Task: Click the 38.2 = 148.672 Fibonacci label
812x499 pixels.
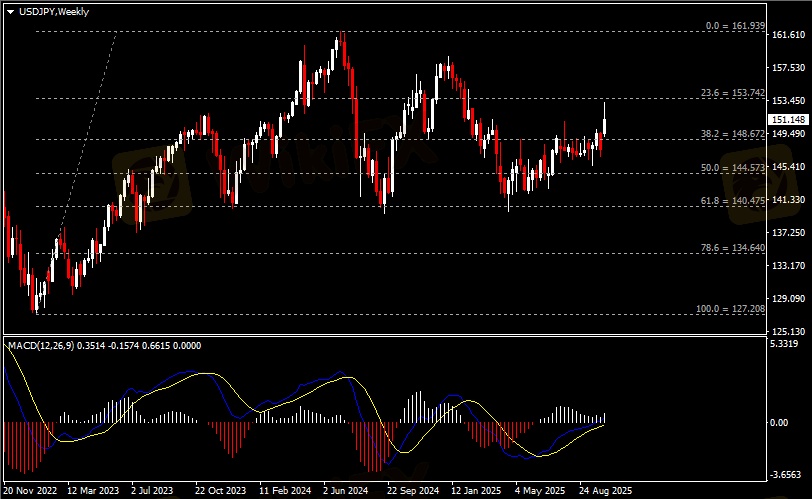Action: tap(733, 133)
